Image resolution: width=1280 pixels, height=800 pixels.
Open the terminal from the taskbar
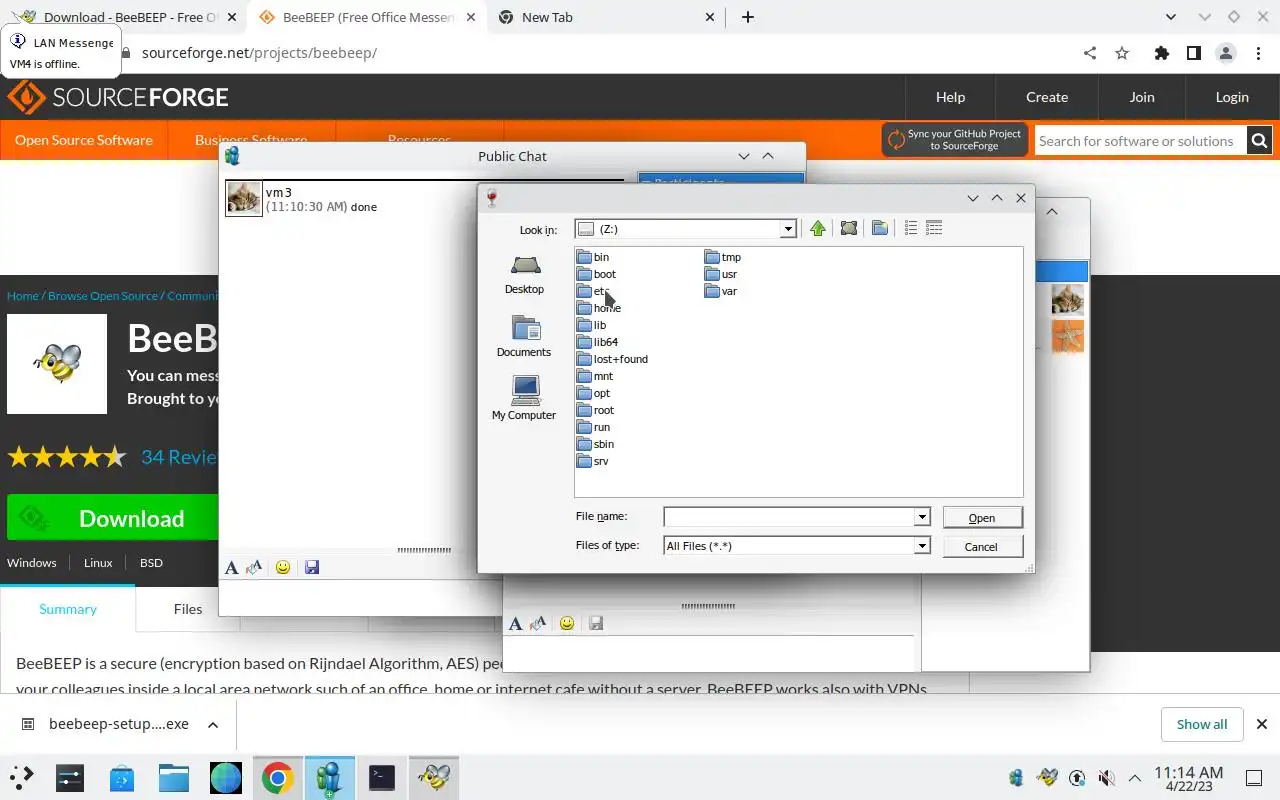pyautogui.click(x=381, y=778)
